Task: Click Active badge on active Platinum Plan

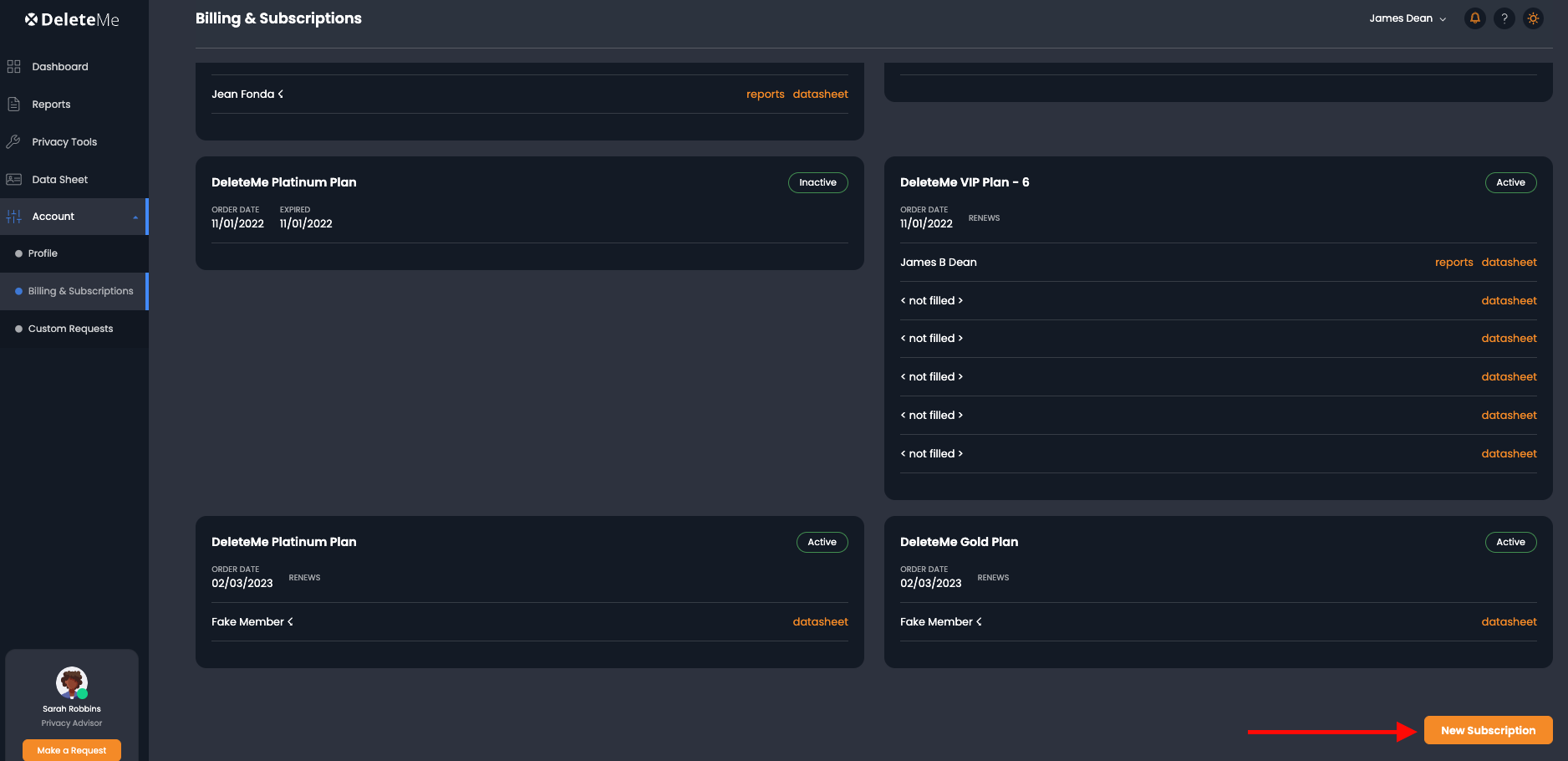Action: click(x=822, y=542)
